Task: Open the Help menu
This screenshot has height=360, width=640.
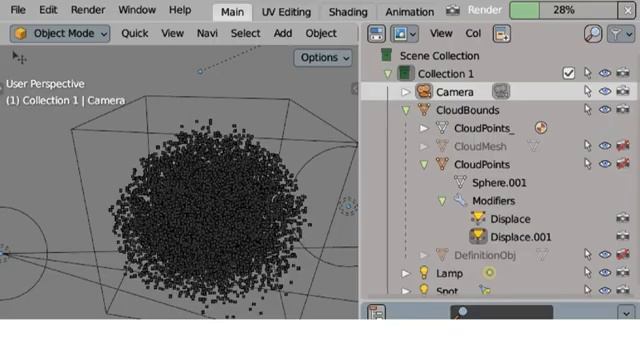Action: [180, 10]
